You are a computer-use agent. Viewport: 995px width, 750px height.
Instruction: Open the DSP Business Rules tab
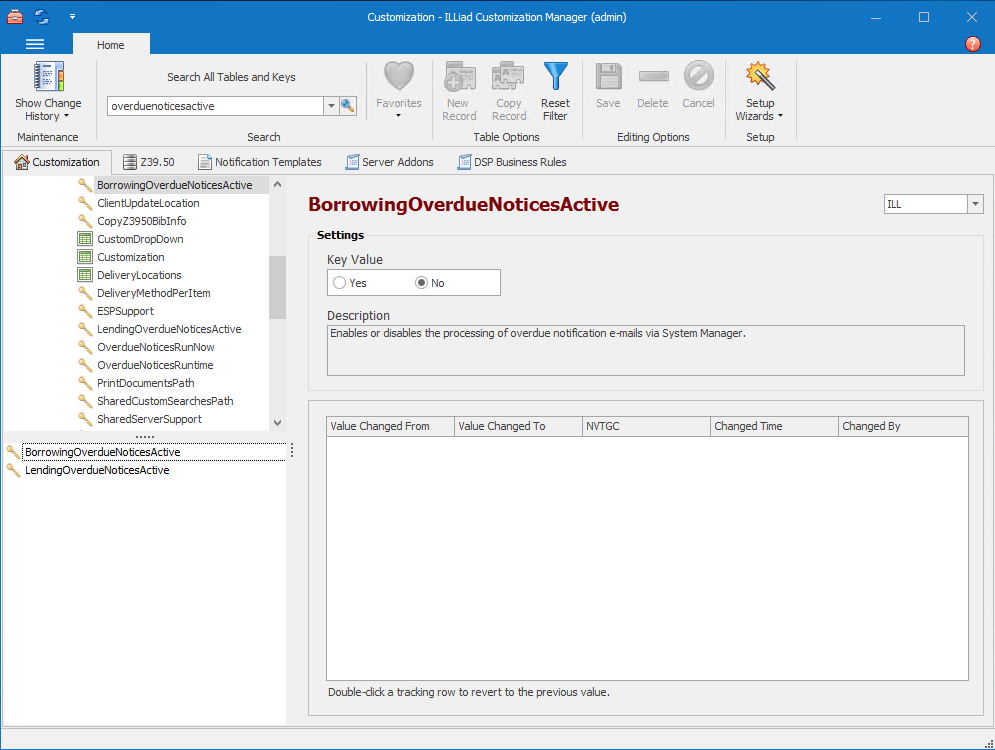pos(512,162)
